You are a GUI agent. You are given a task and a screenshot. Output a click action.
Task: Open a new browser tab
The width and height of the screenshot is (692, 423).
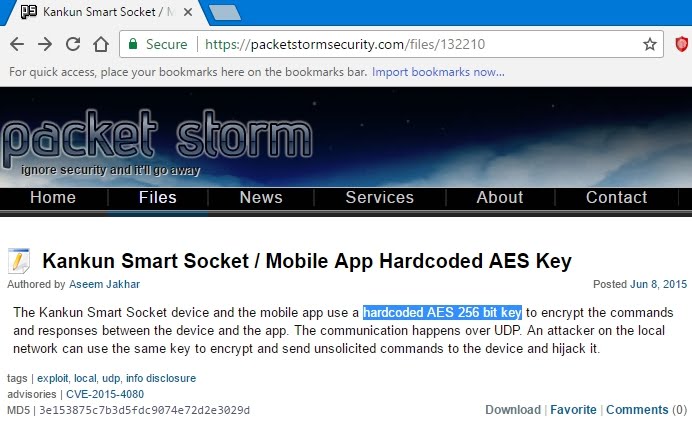225,12
